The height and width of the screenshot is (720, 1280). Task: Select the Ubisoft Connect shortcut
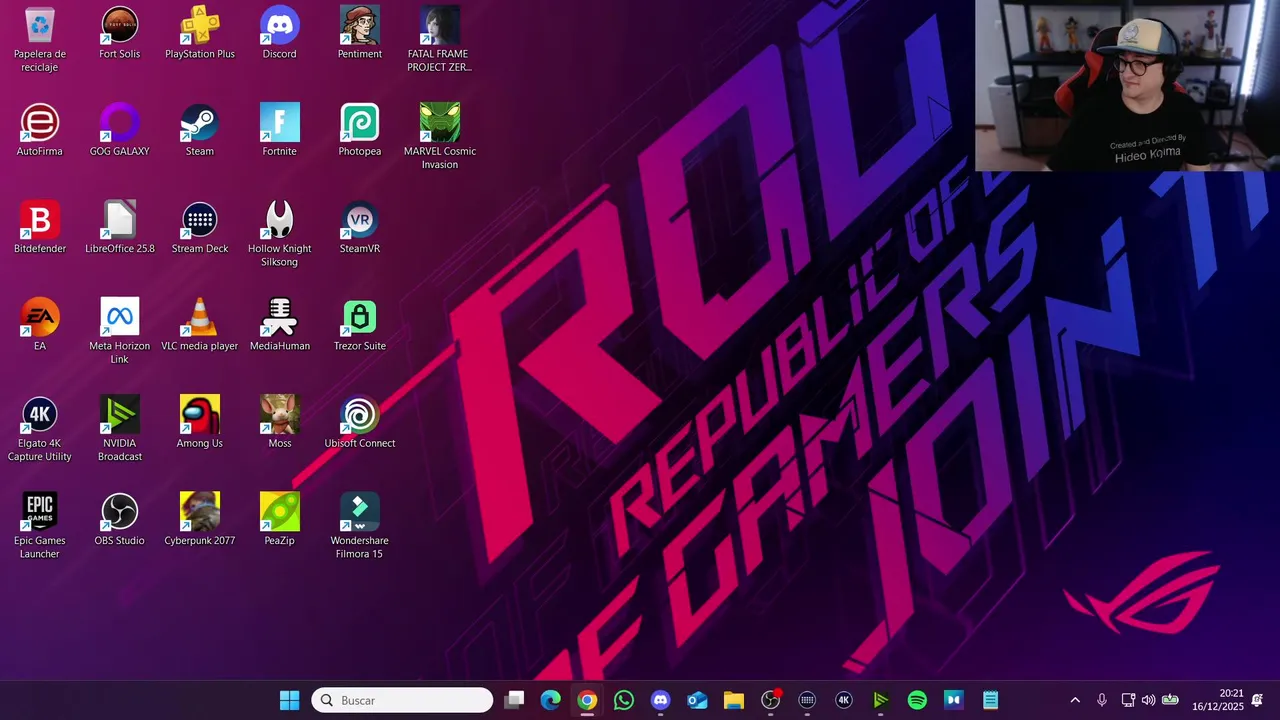click(360, 421)
